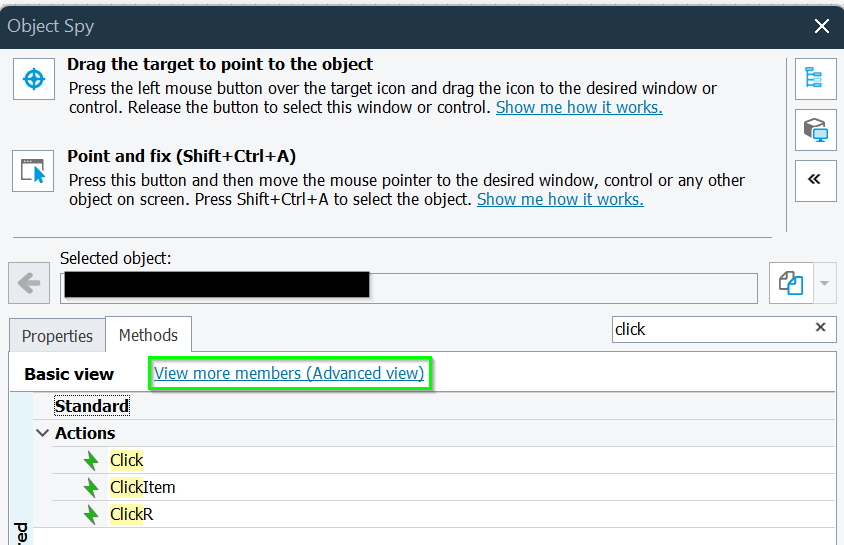Image resolution: width=844 pixels, height=545 pixels.
Task: Select the Methods tab
Action: pyautogui.click(x=148, y=335)
